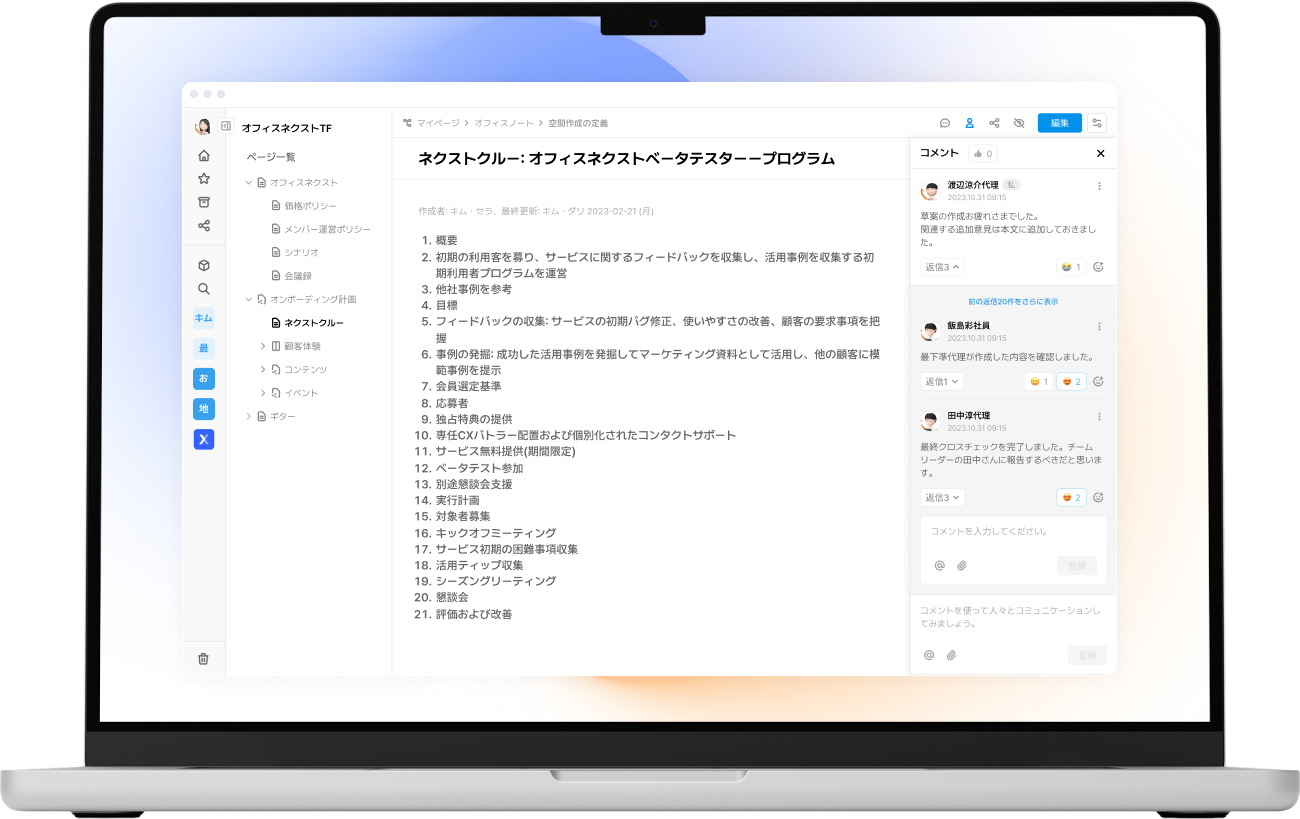
Task: Open favorites star icon in sidebar
Action: coord(204,179)
